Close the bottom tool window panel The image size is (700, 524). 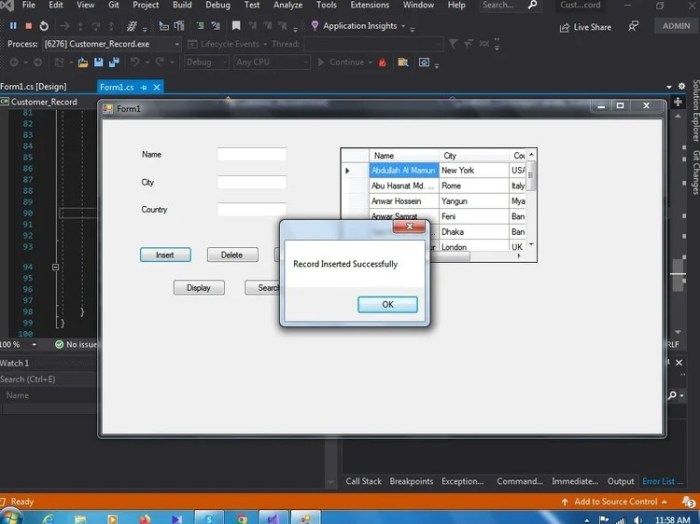[679, 363]
